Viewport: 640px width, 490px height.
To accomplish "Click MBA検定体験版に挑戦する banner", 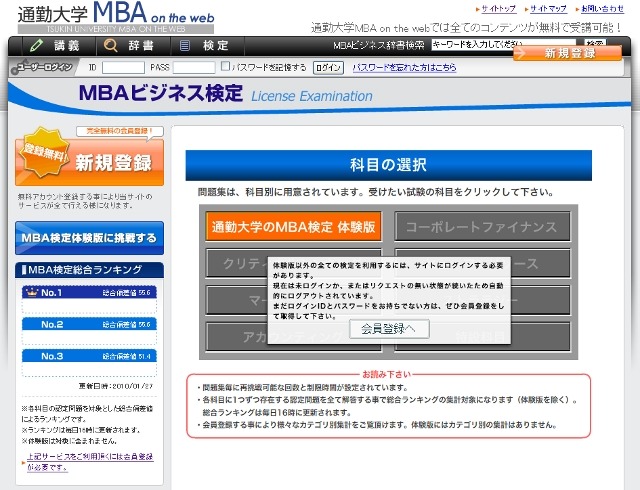I will tap(90, 238).
